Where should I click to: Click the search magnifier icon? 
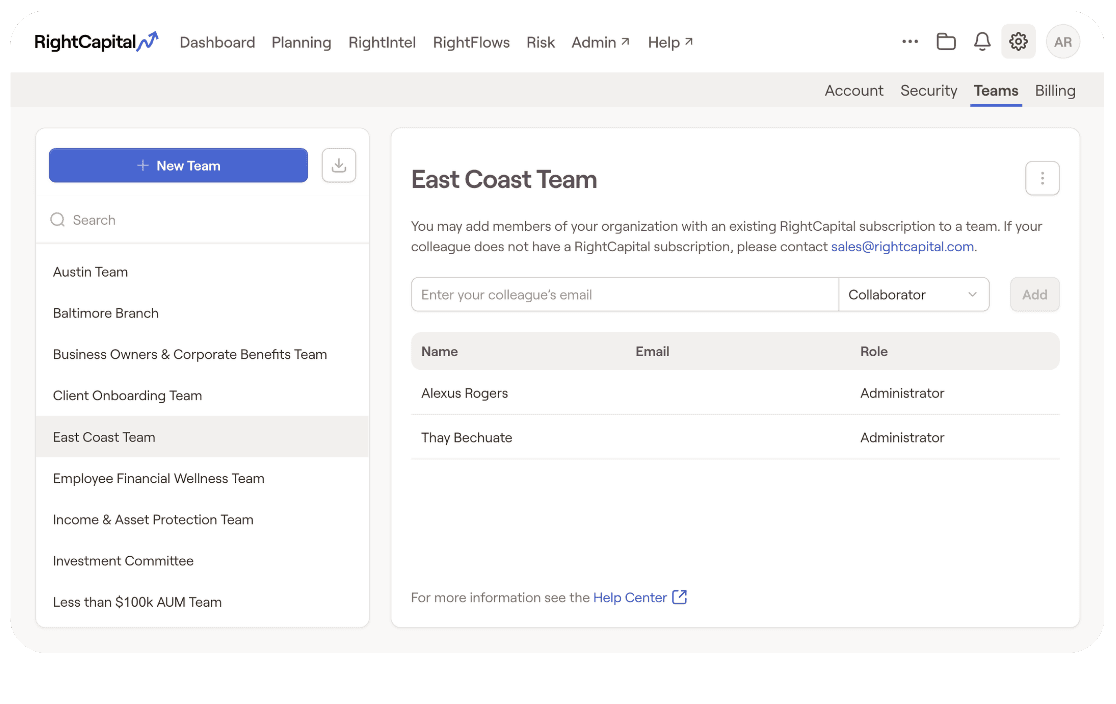tap(58, 220)
